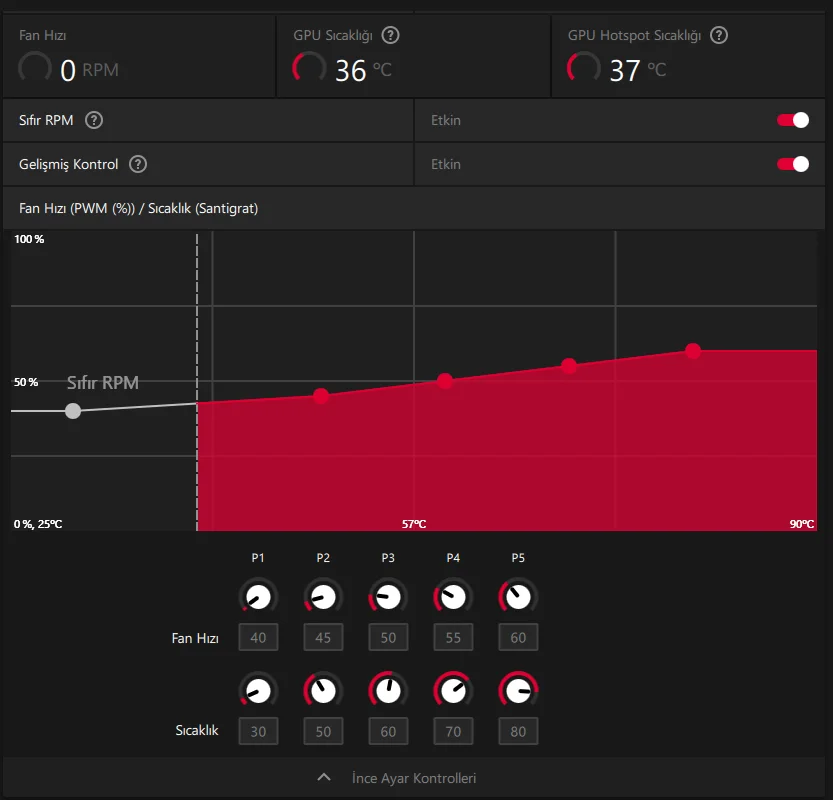Open help icon next to GPU Sıcaklığı

[390, 36]
